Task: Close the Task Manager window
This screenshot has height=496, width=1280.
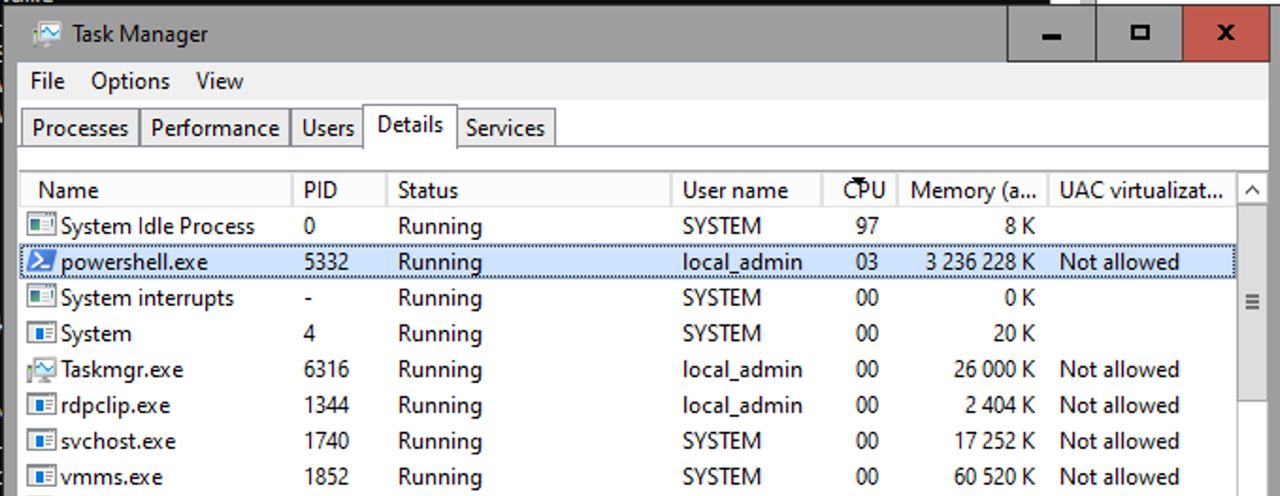Action: point(1225,33)
